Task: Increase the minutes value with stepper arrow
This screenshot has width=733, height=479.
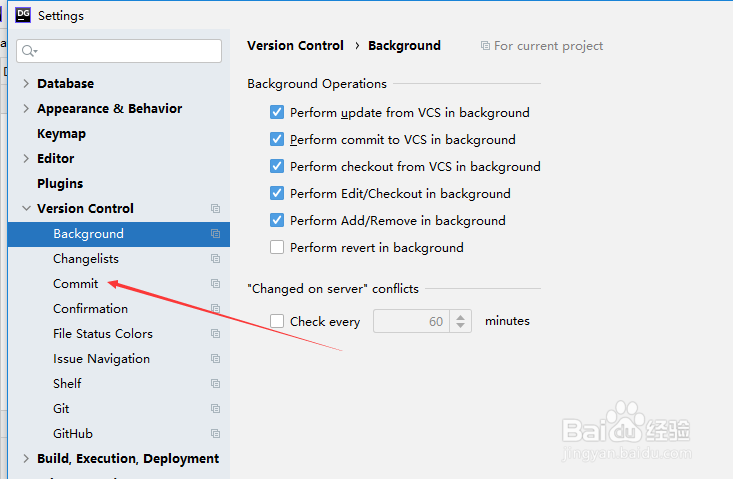Action: click(x=461, y=317)
